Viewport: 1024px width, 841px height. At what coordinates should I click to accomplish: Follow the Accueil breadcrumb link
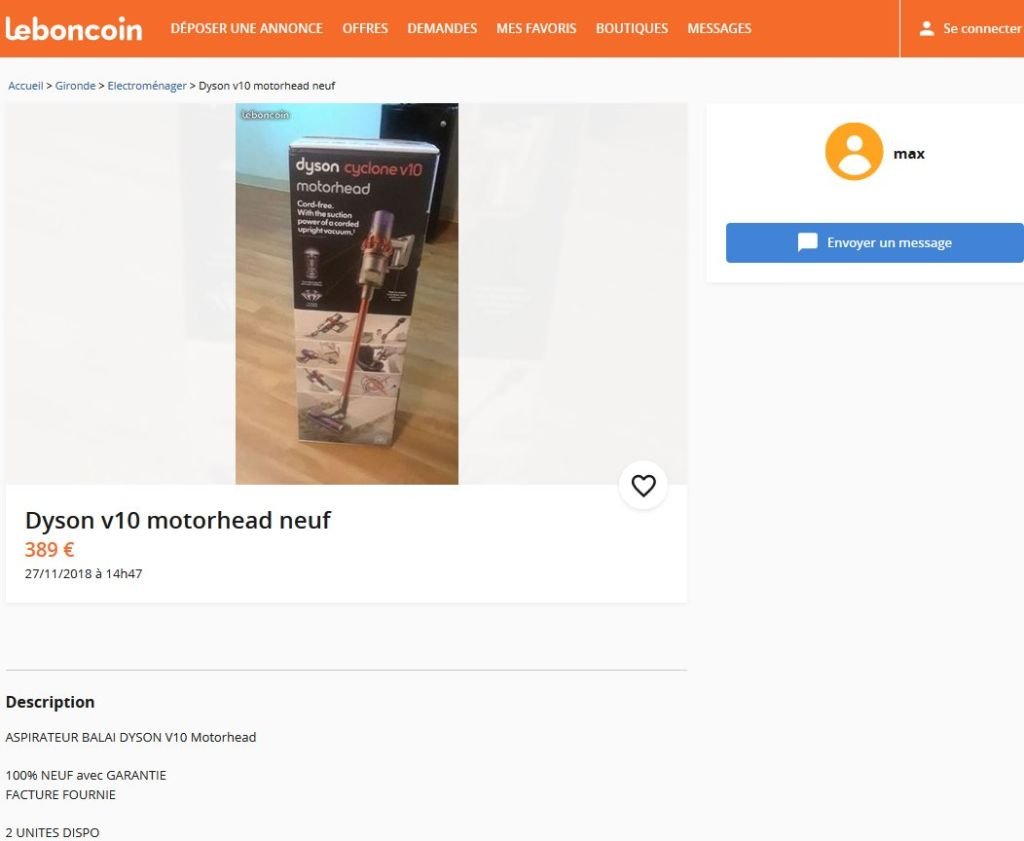(x=25, y=86)
